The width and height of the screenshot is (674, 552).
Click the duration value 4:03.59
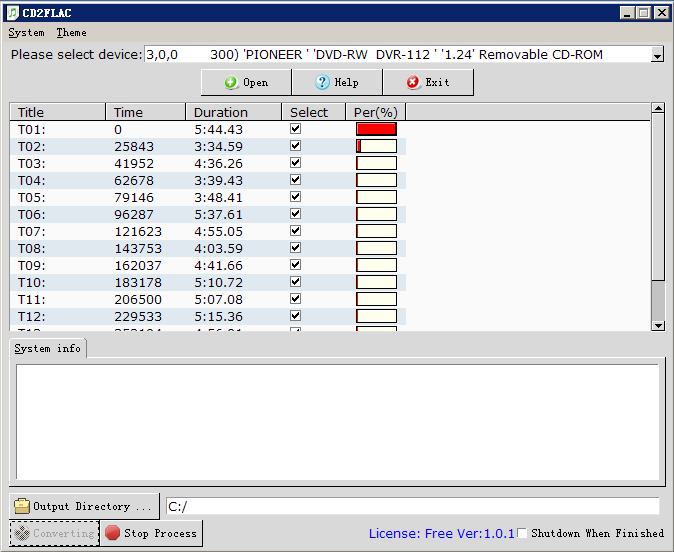218,248
